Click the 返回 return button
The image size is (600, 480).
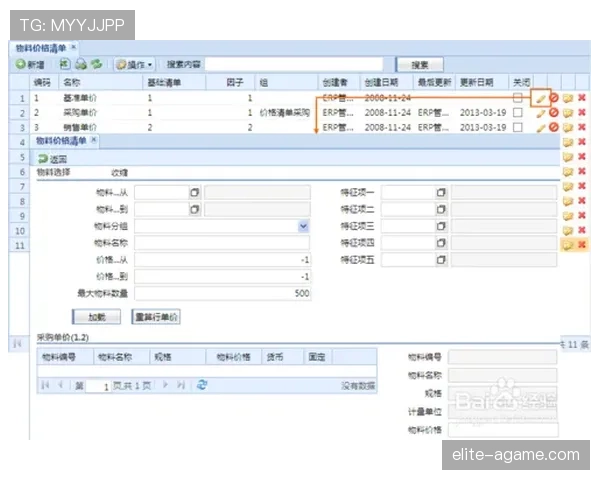(52, 159)
